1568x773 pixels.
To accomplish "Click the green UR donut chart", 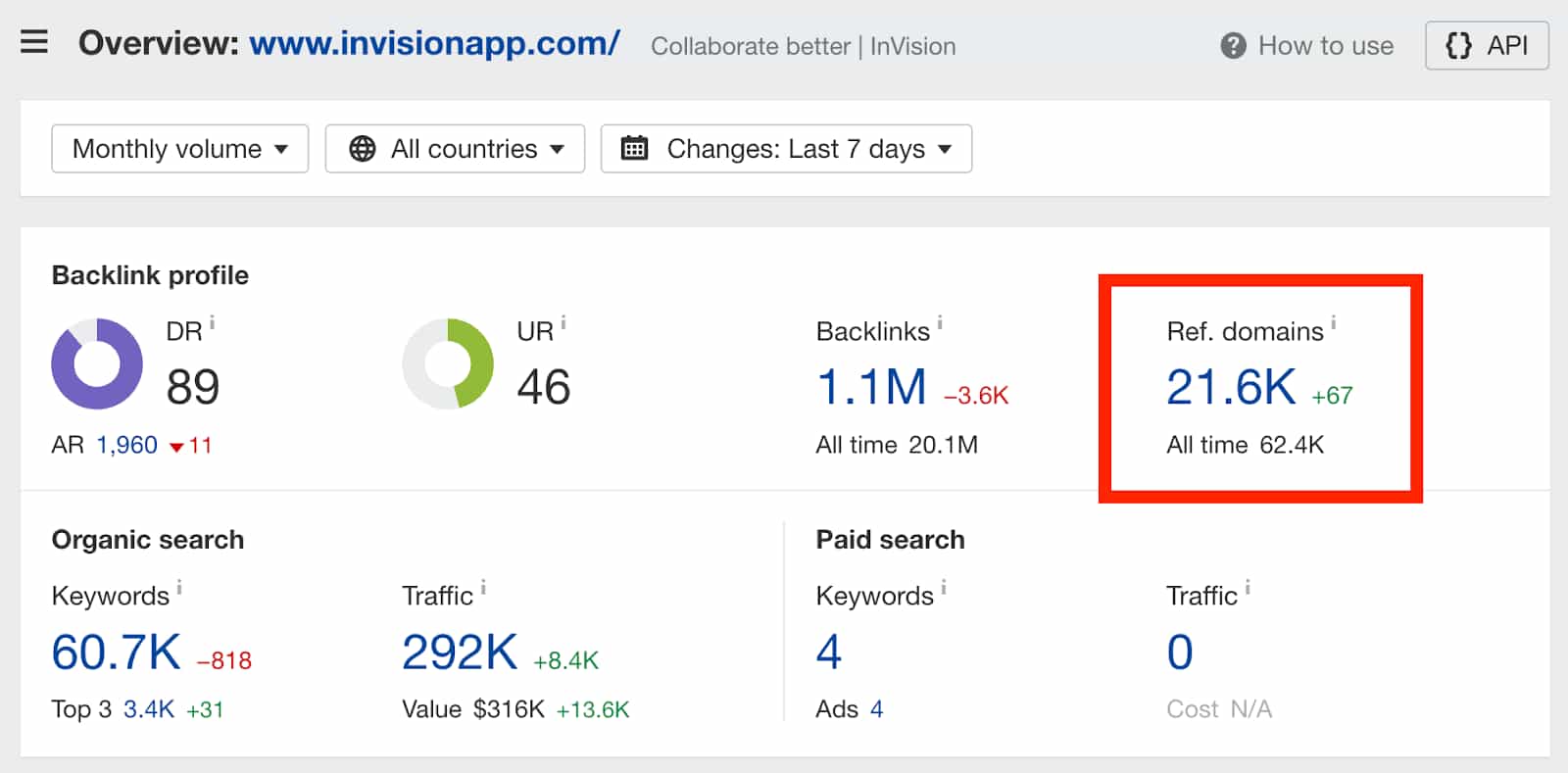I will click(x=448, y=363).
